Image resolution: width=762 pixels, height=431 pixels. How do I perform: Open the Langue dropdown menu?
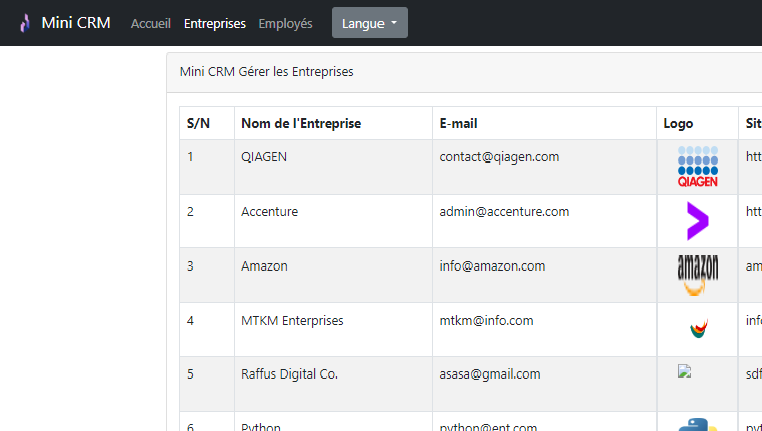click(370, 23)
